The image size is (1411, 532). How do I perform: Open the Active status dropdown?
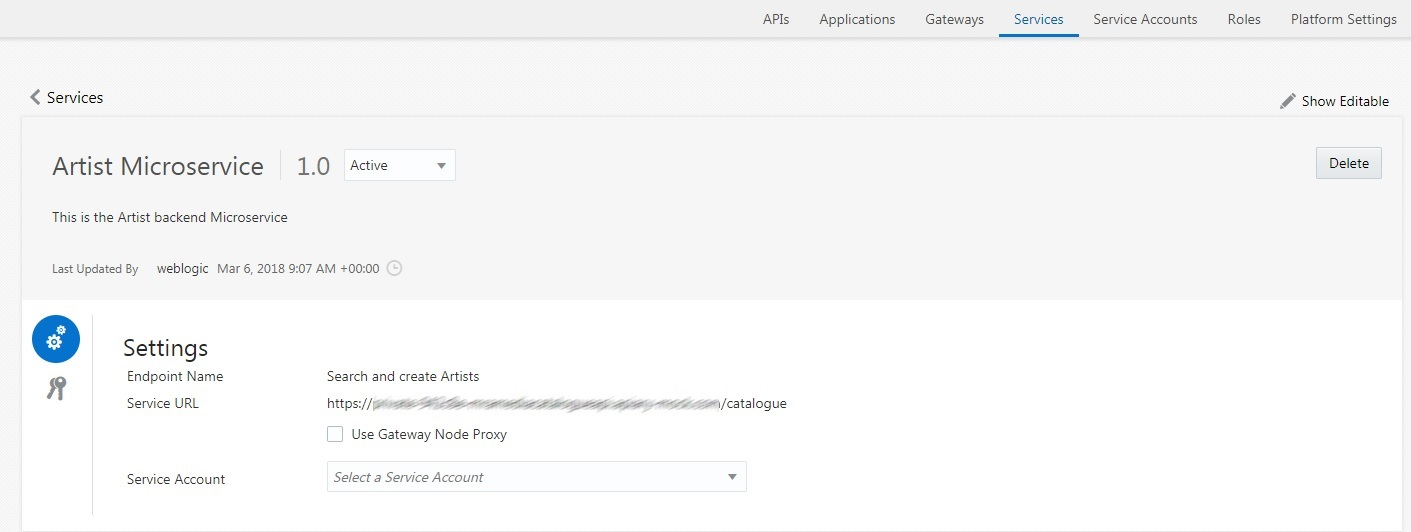coord(399,165)
